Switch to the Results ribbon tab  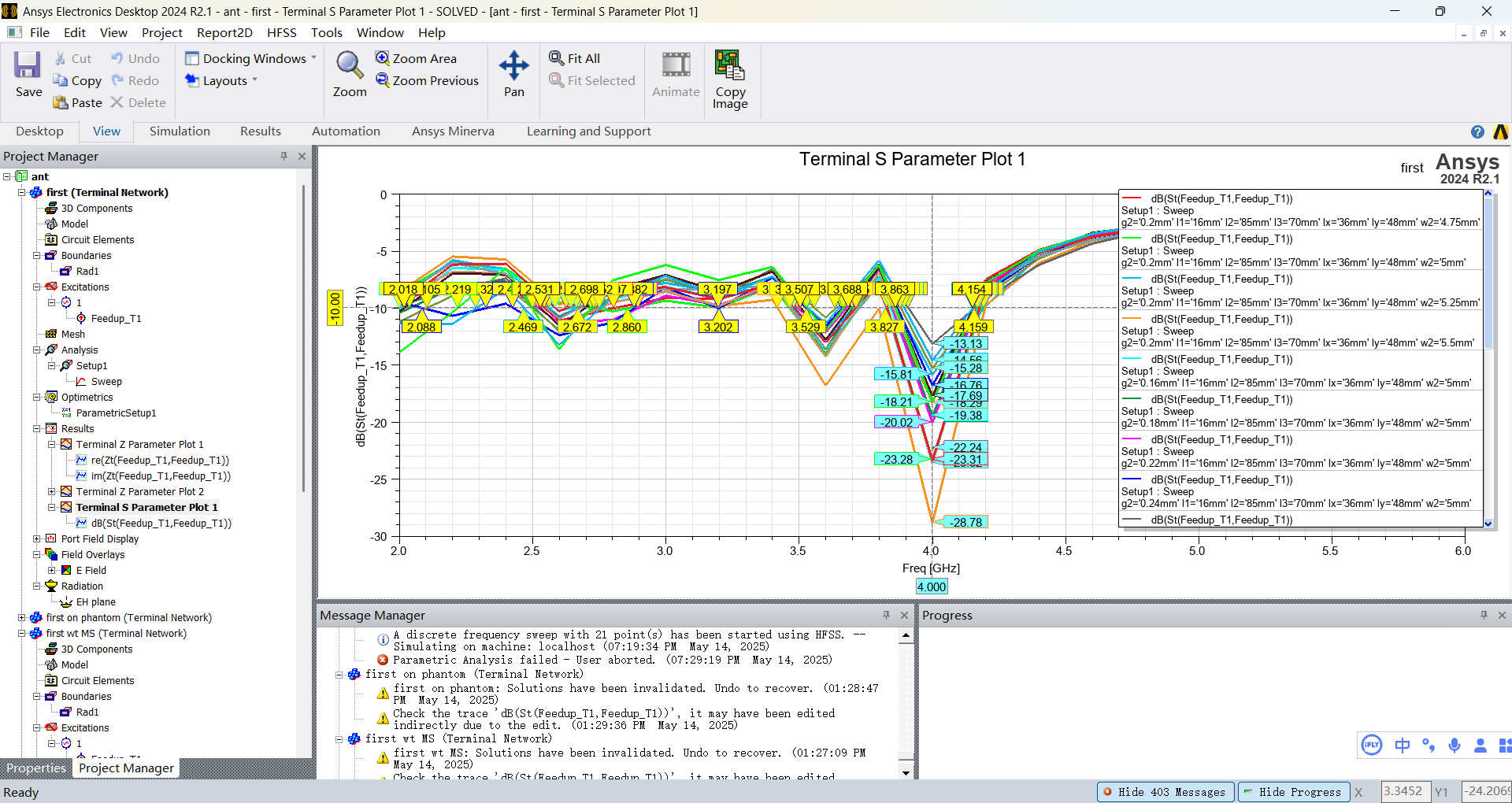pos(261,131)
